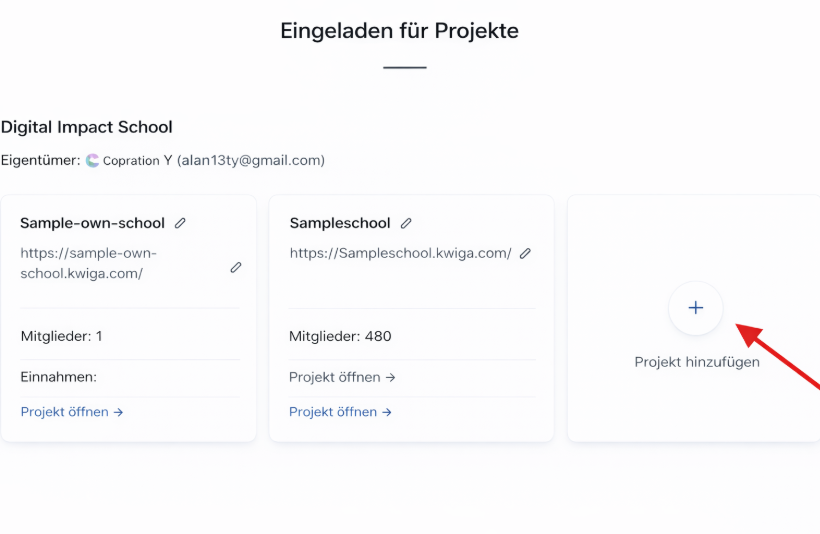The image size is (820, 534).
Task: Click the 'Digital Impact School' heading
Action: coord(87,127)
